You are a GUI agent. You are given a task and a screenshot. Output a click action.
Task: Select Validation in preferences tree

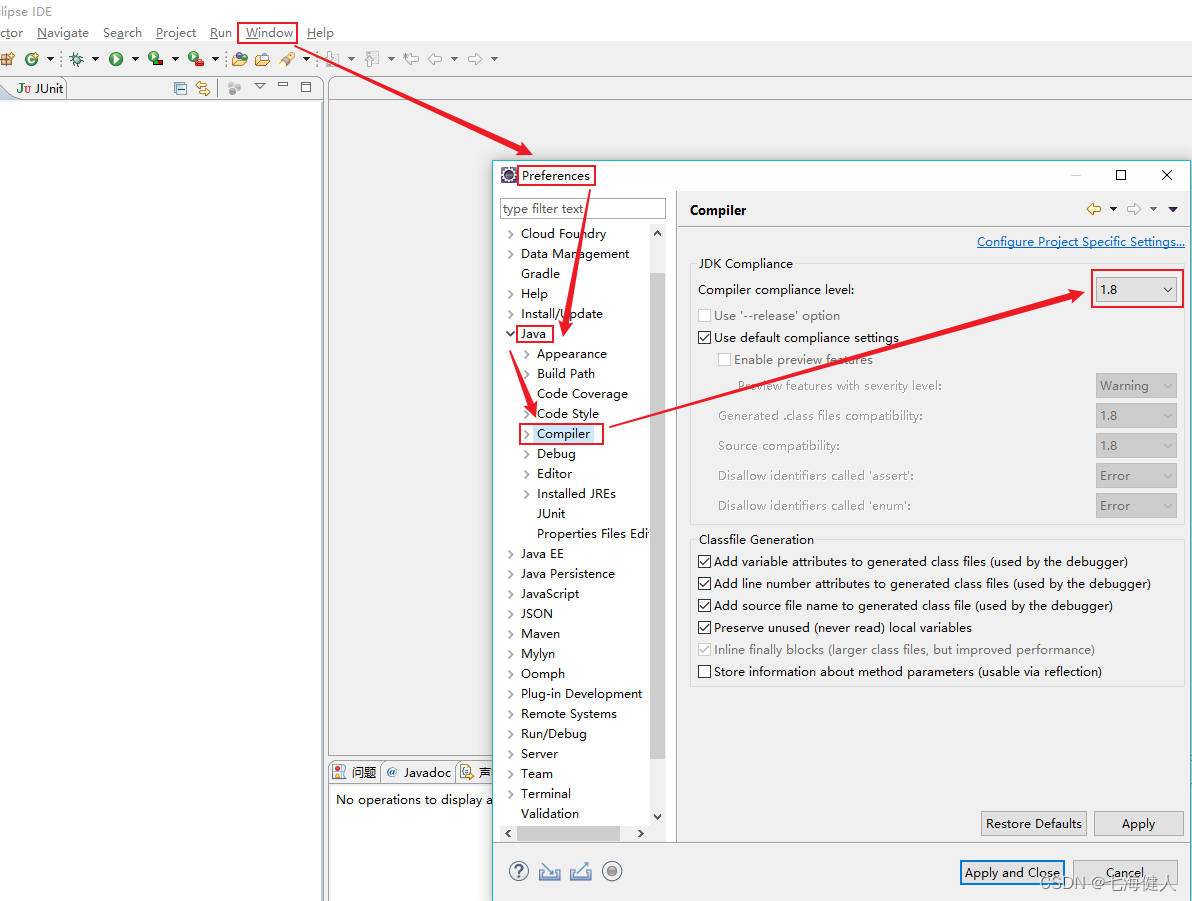tap(550, 814)
